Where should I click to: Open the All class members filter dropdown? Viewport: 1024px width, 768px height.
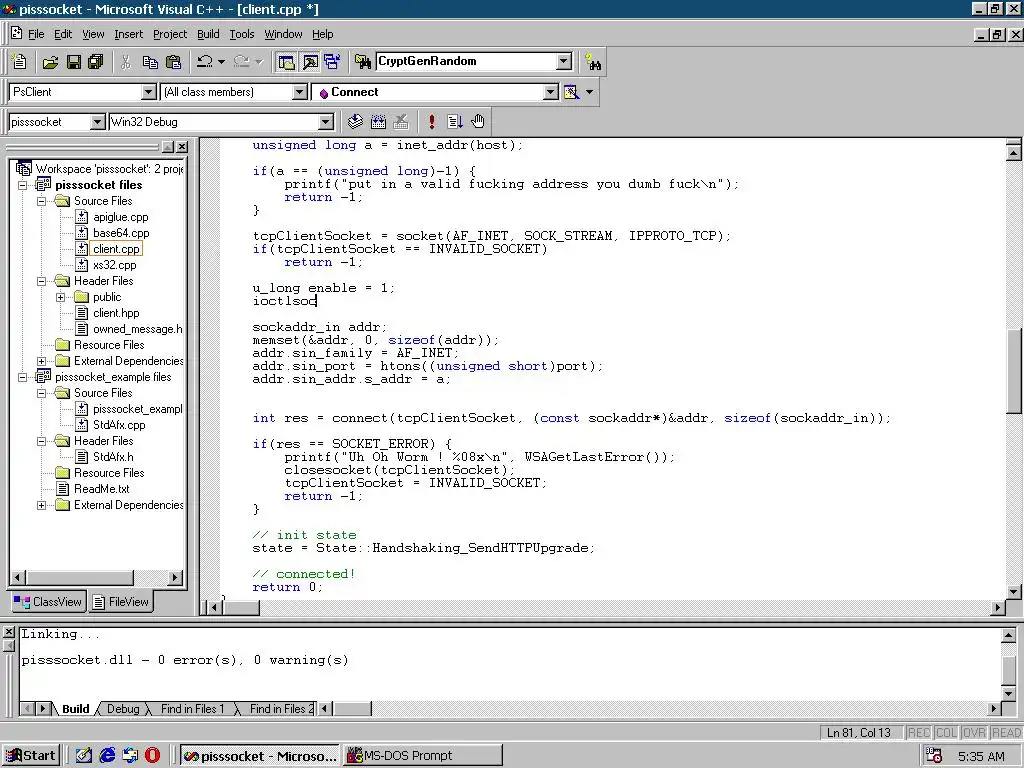click(x=299, y=92)
